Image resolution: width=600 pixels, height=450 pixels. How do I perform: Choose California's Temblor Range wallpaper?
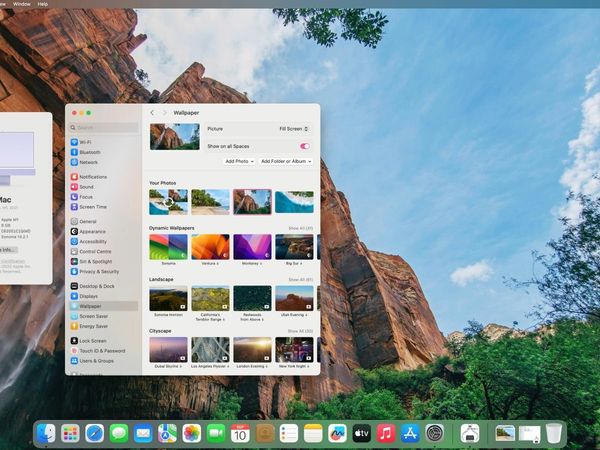(210, 298)
